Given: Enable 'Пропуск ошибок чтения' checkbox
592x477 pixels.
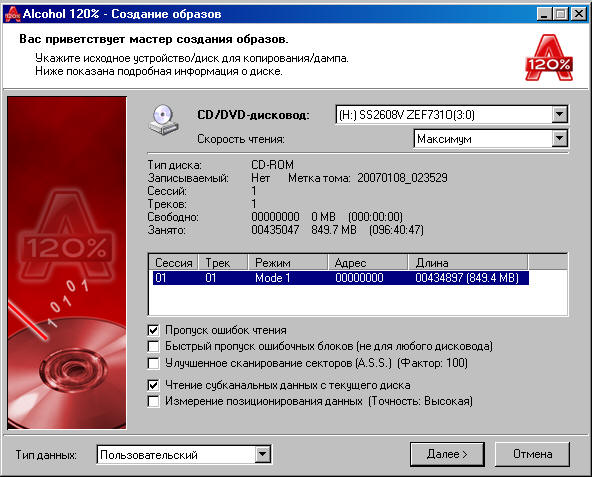Looking at the screenshot, I should (x=153, y=330).
